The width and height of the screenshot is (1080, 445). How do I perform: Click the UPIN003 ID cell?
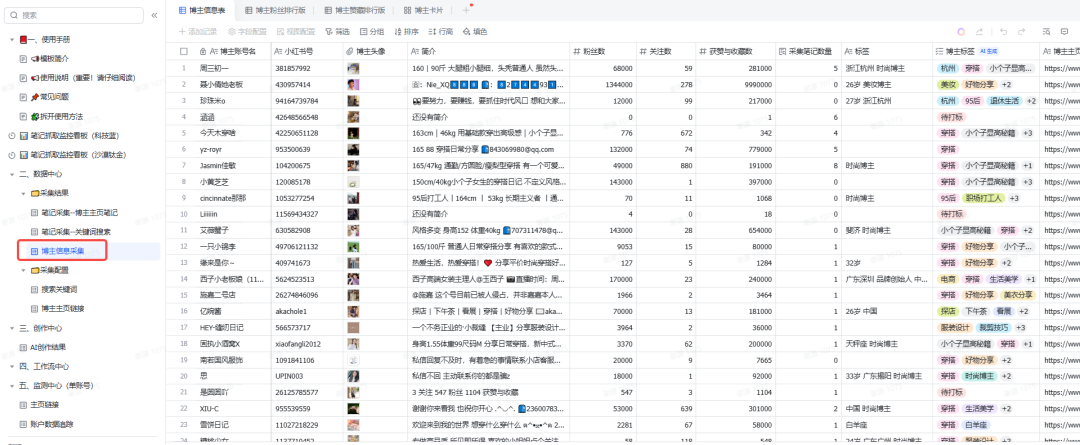(x=307, y=375)
